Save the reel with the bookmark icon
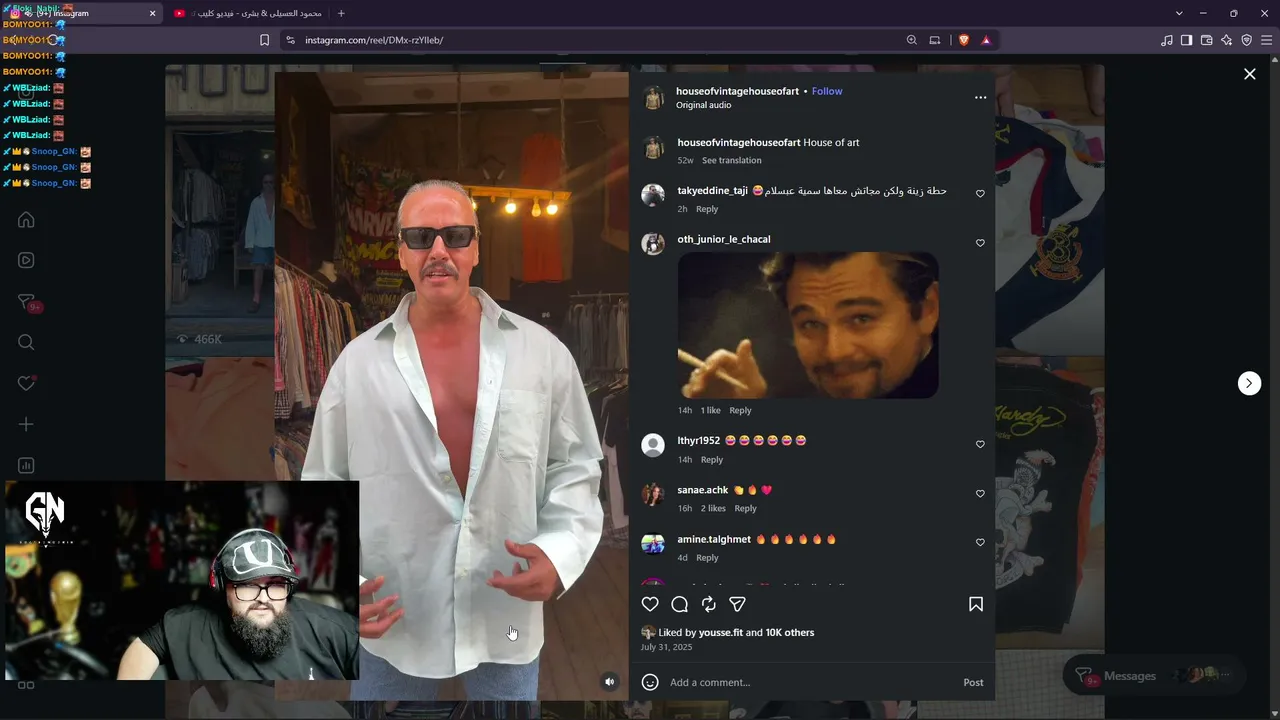 (976, 604)
